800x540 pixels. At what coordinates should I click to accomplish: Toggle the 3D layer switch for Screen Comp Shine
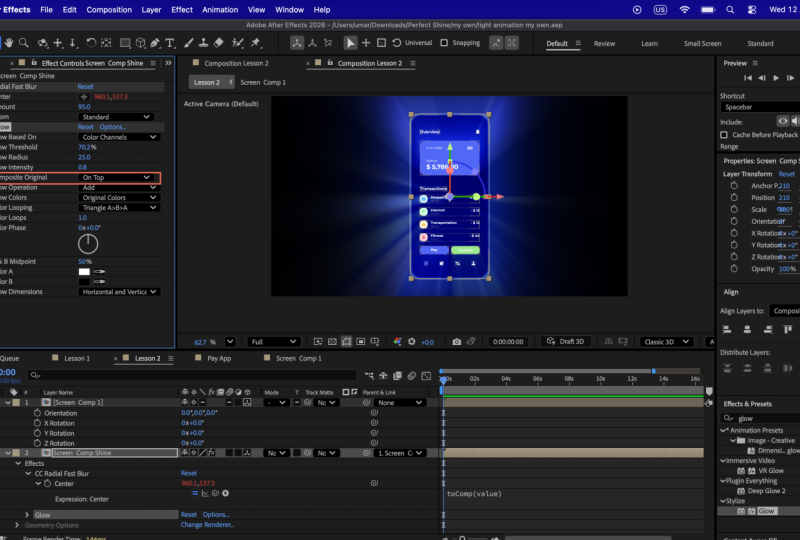pos(247,453)
